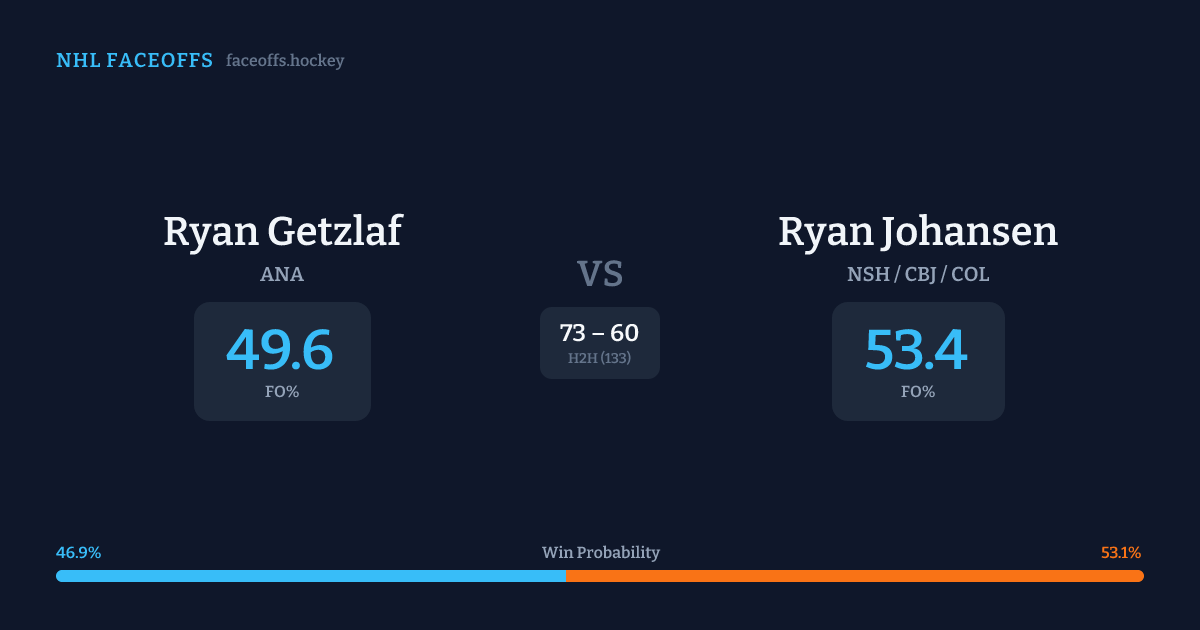Click the boundary between blue and orange bar segments

566,576
